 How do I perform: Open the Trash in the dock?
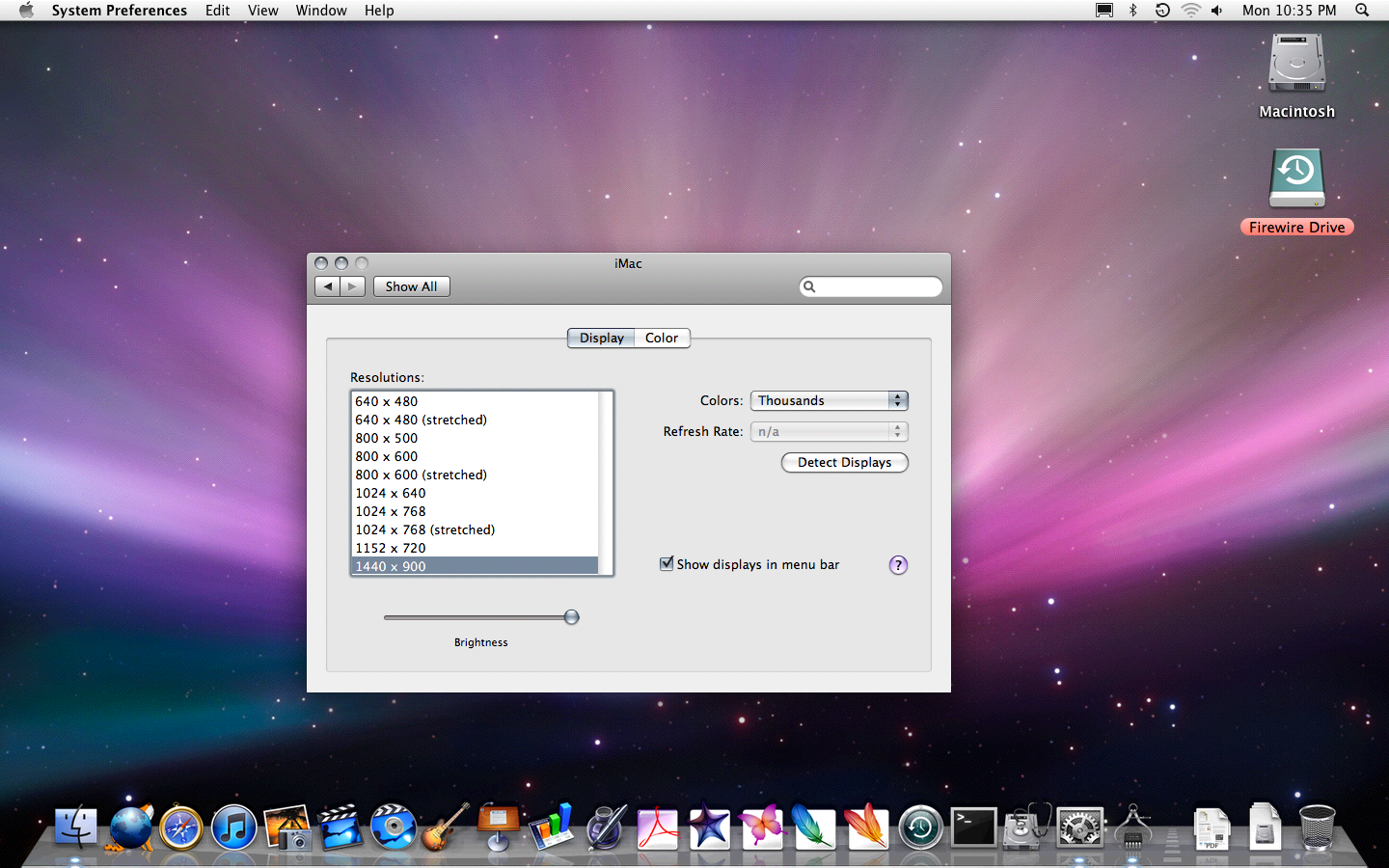1317,827
